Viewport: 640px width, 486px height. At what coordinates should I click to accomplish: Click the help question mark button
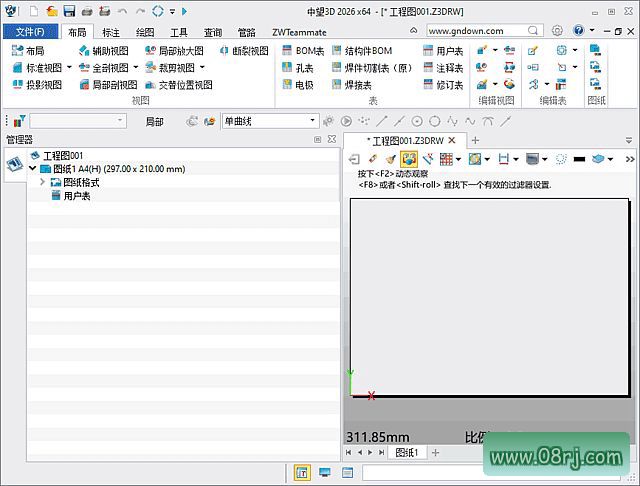[x=579, y=30]
